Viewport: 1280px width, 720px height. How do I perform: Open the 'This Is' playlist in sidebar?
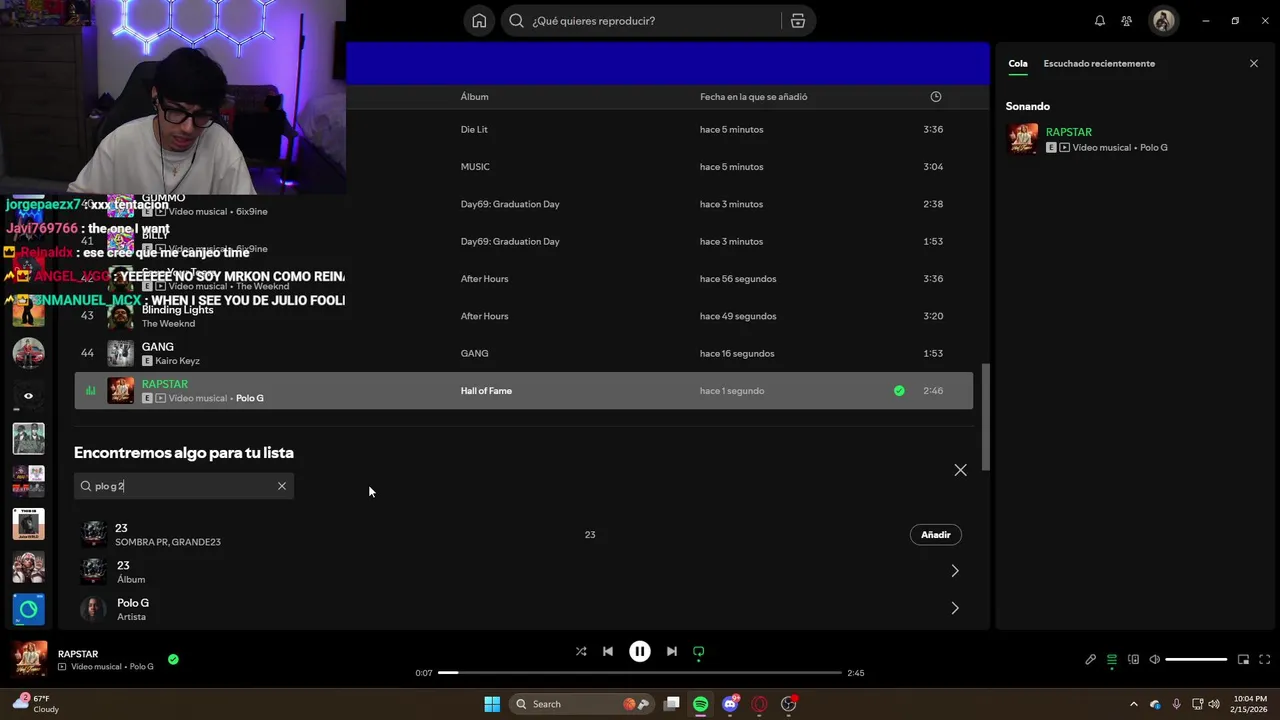tap(28, 524)
